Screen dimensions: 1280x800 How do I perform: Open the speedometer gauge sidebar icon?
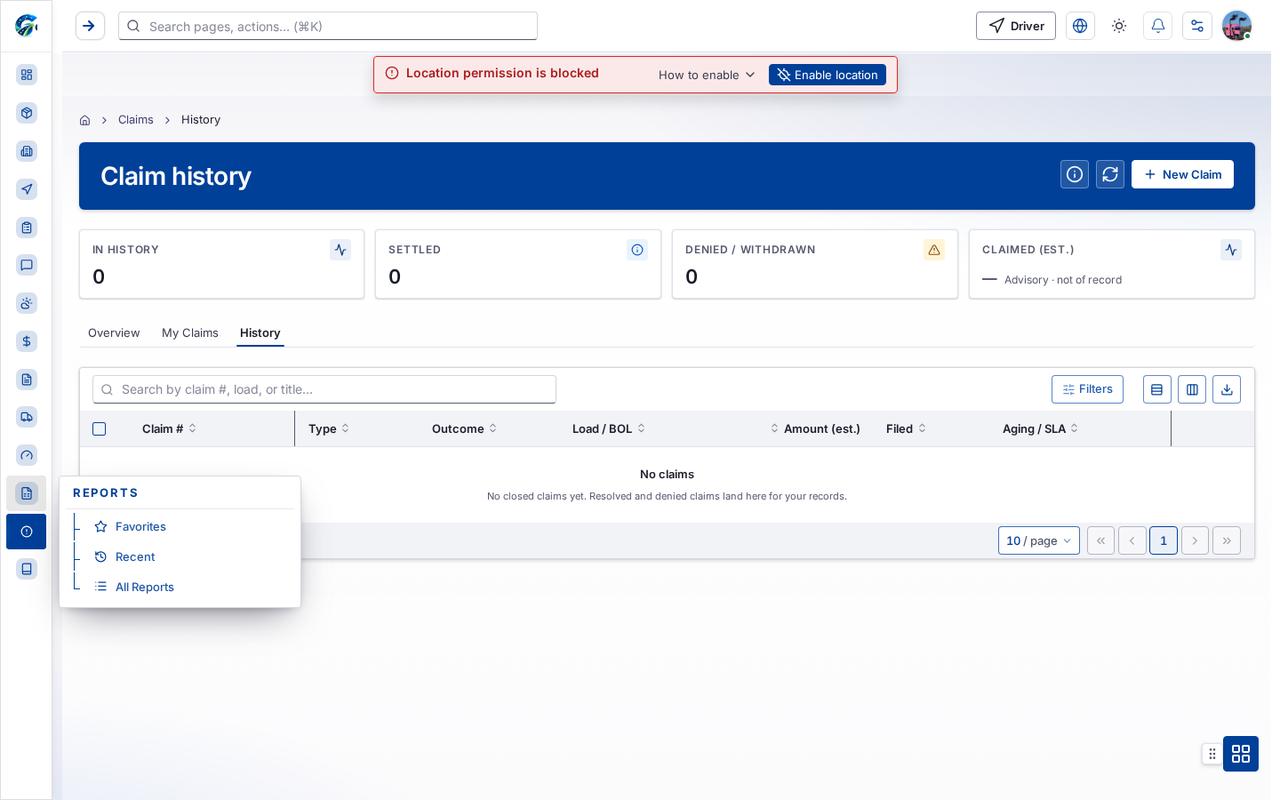tap(27, 455)
